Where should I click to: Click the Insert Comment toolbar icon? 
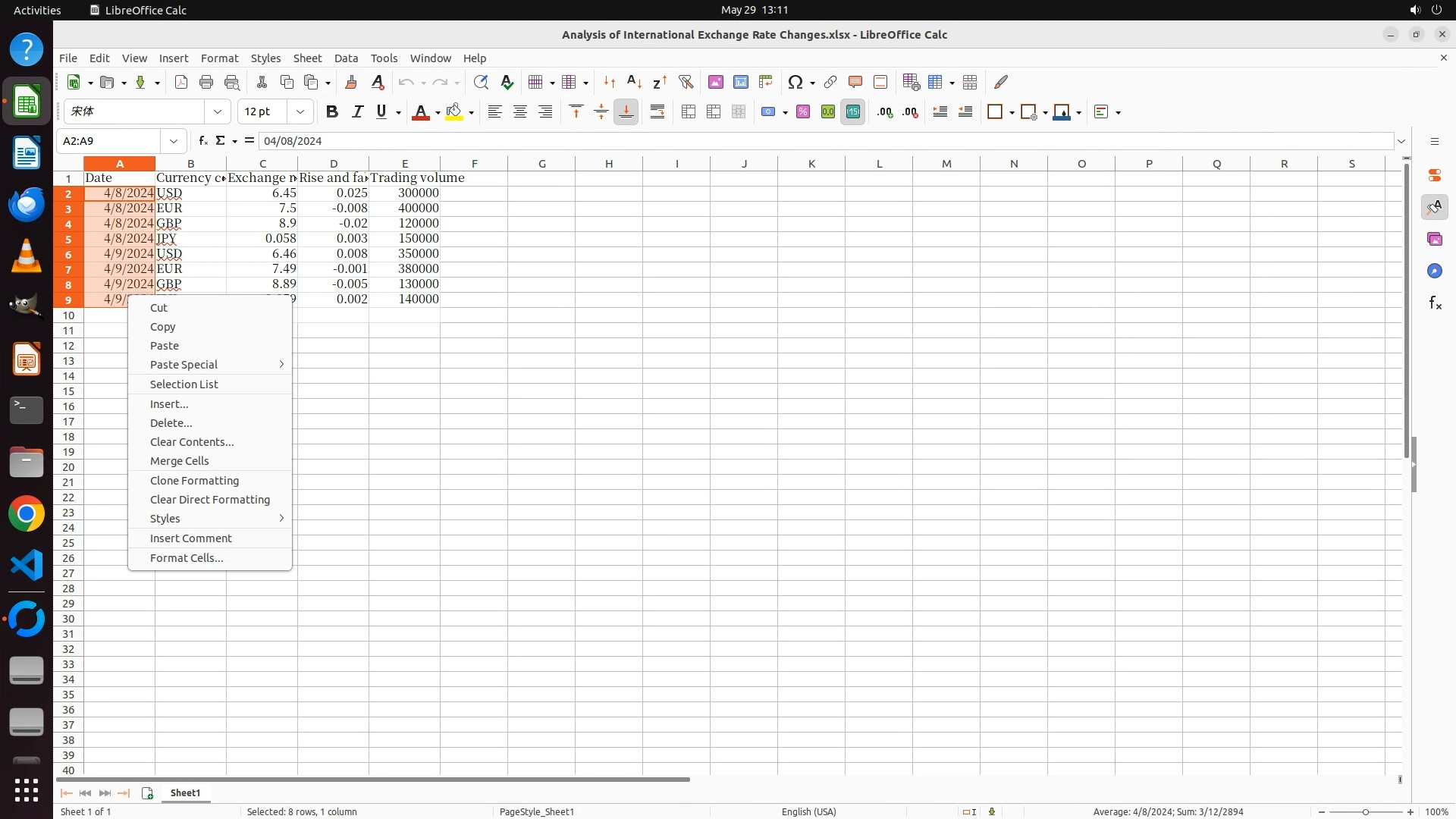point(855,82)
